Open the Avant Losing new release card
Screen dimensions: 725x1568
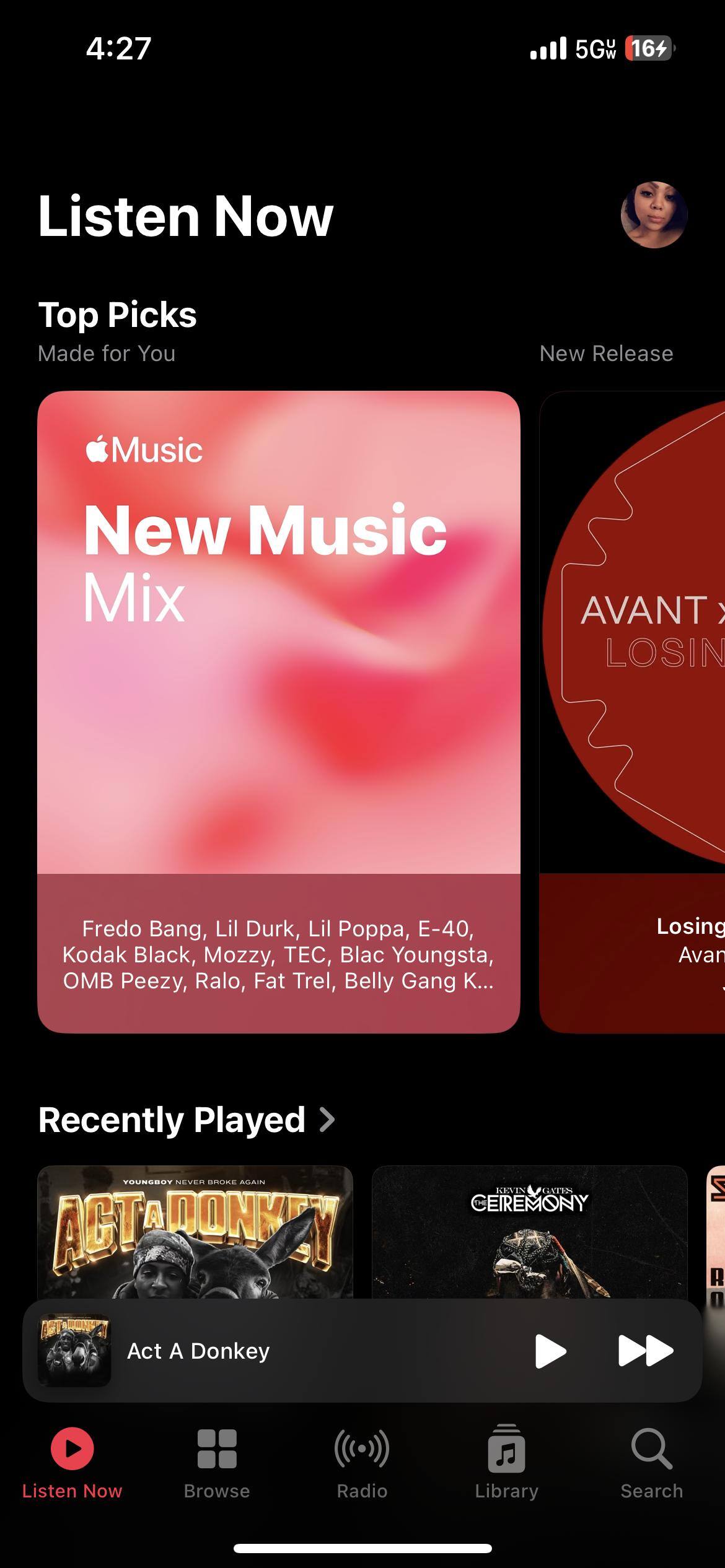[x=632, y=712]
